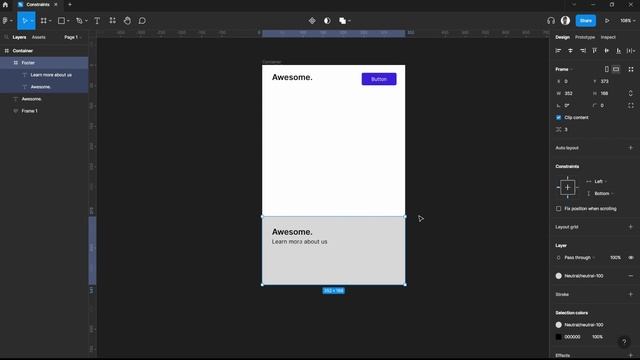Image resolution: width=640 pixels, height=360 pixels.
Task: Enable Fix position when scrolling
Action: 558,209
